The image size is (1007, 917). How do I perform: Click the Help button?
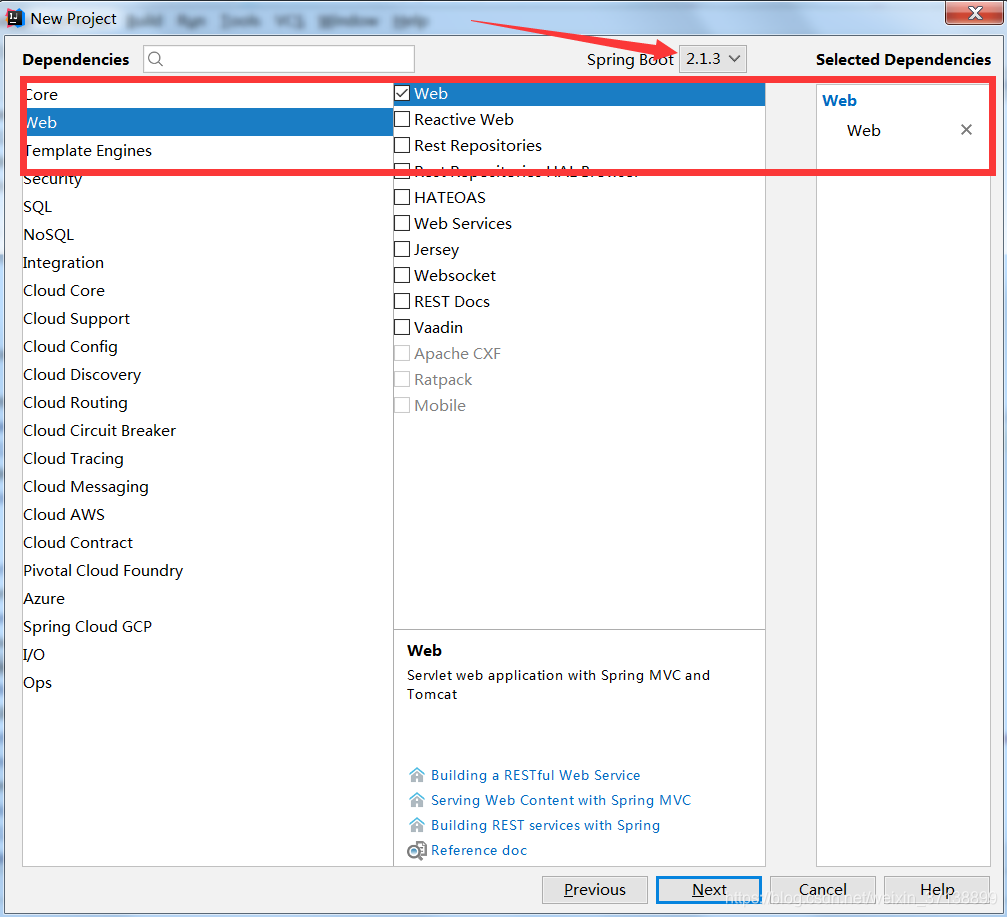pos(937,889)
